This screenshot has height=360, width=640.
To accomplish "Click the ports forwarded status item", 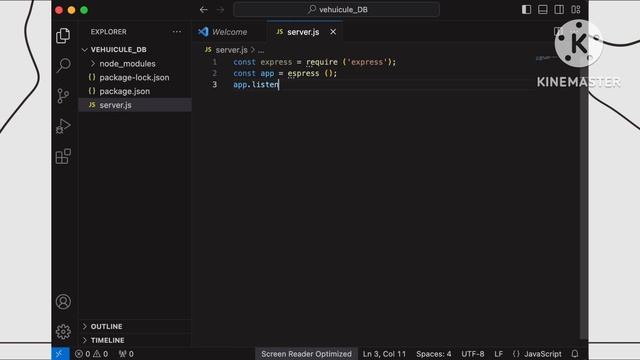I will coord(126,354).
